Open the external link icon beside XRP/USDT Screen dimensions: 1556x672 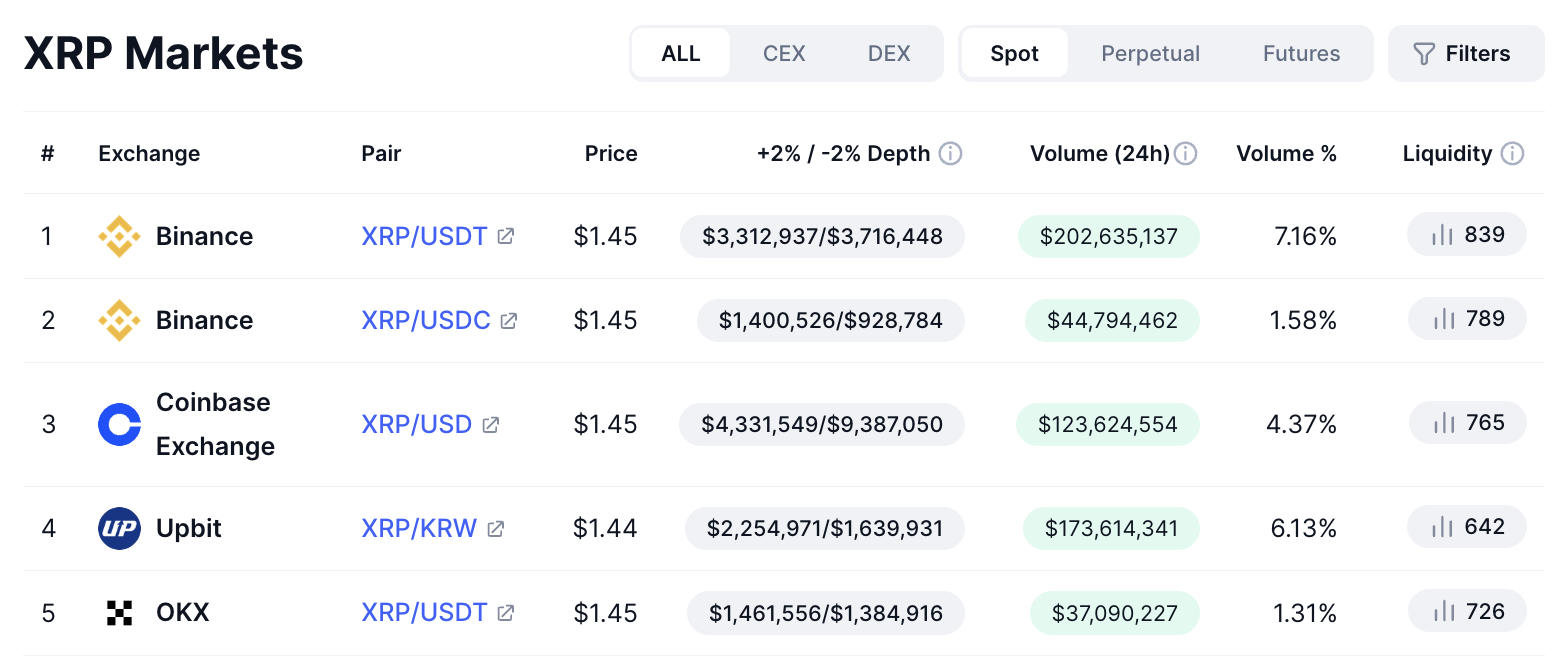507,236
